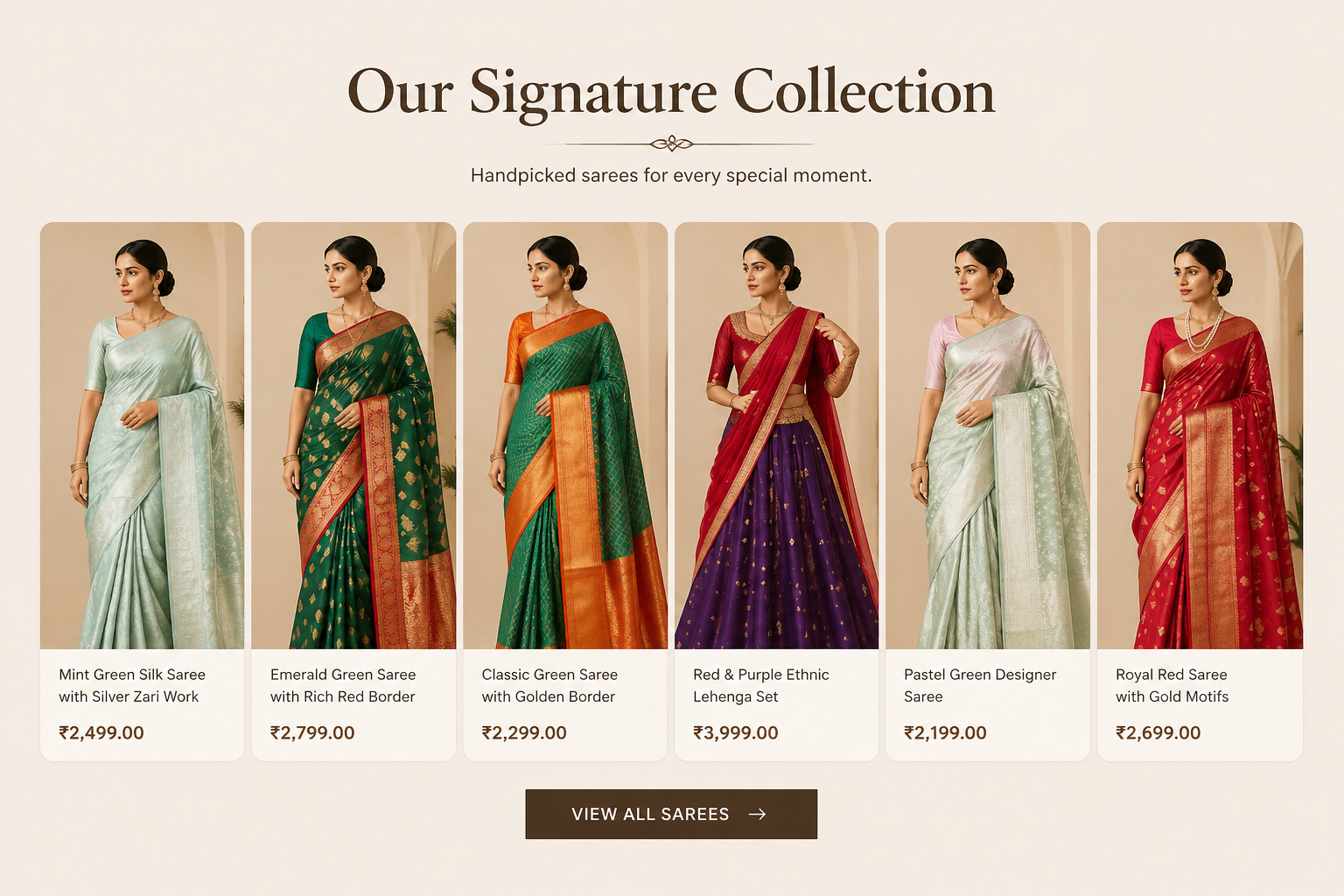Click the arrow icon in View All Sarees
Image resolution: width=1344 pixels, height=896 pixels.
pyautogui.click(x=758, y=814)
